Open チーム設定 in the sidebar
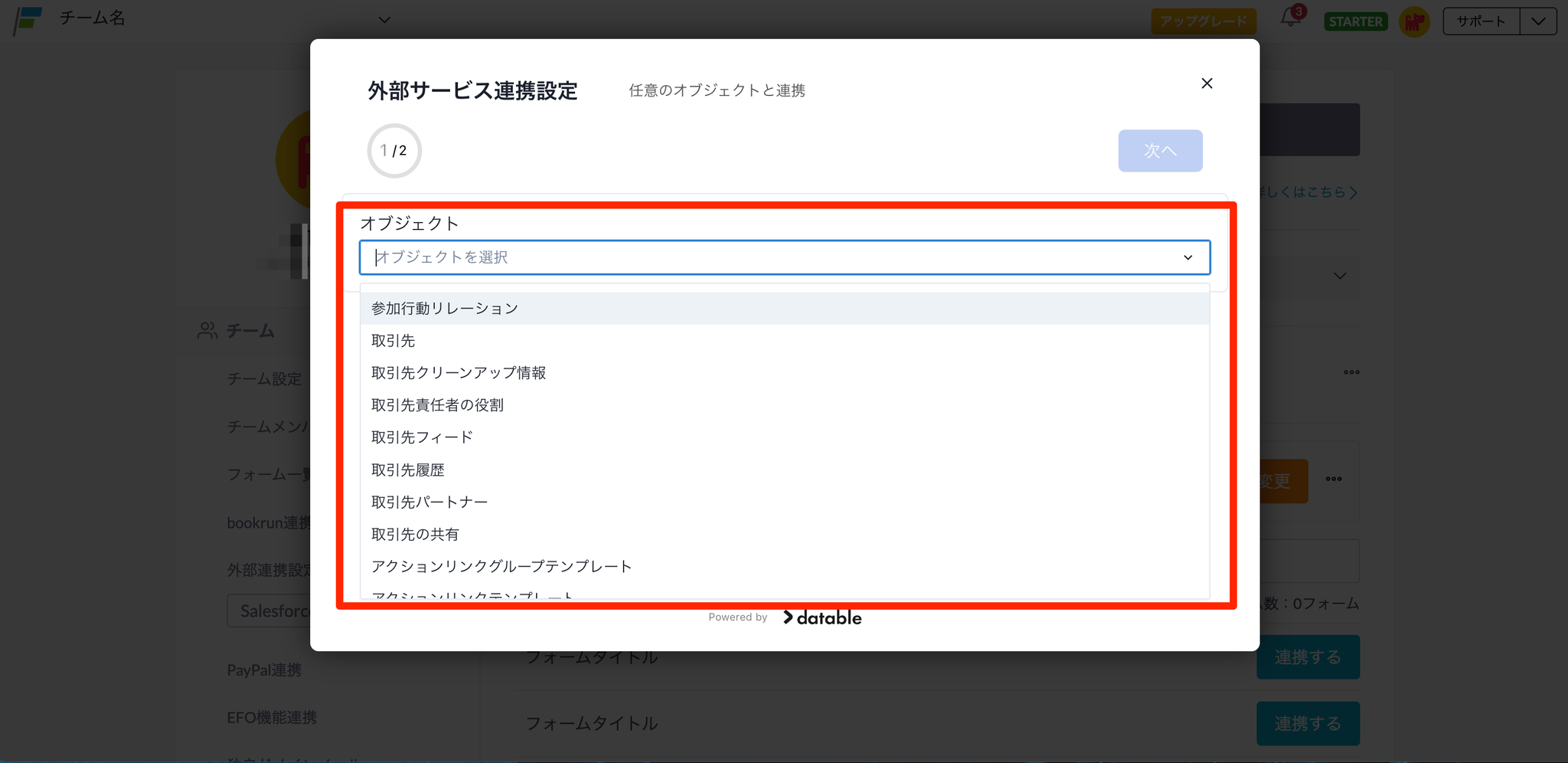The width and height of the screenshot is (1568, 763). tap(264, 379)
